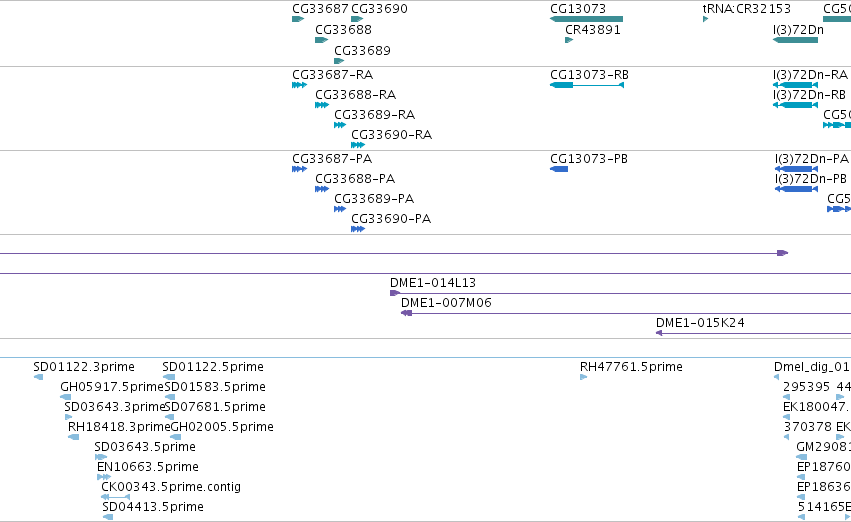
Task: Select the l(3)72Dn-RB transcript label
Action: click(809, 94)
